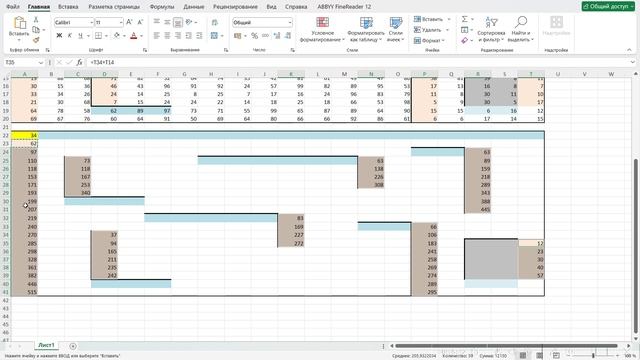
Task: Toggle align text left
Action: tap(157, 36)
